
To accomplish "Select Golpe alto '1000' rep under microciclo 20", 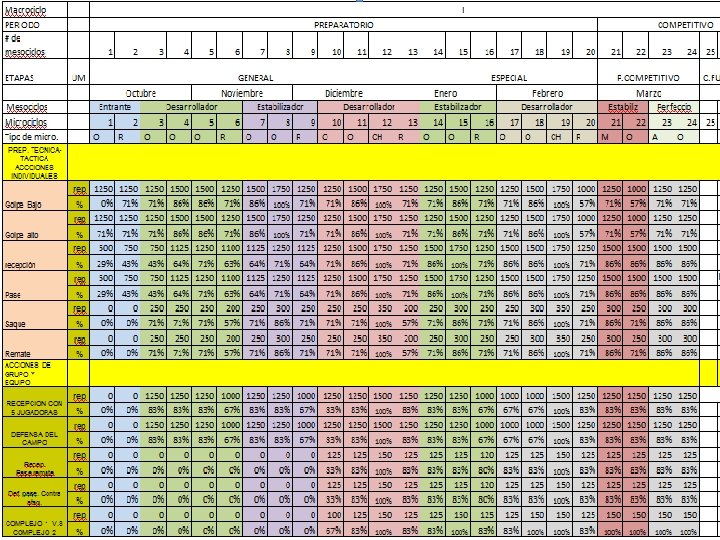I will pyautogui.click(x=585, y=219).
